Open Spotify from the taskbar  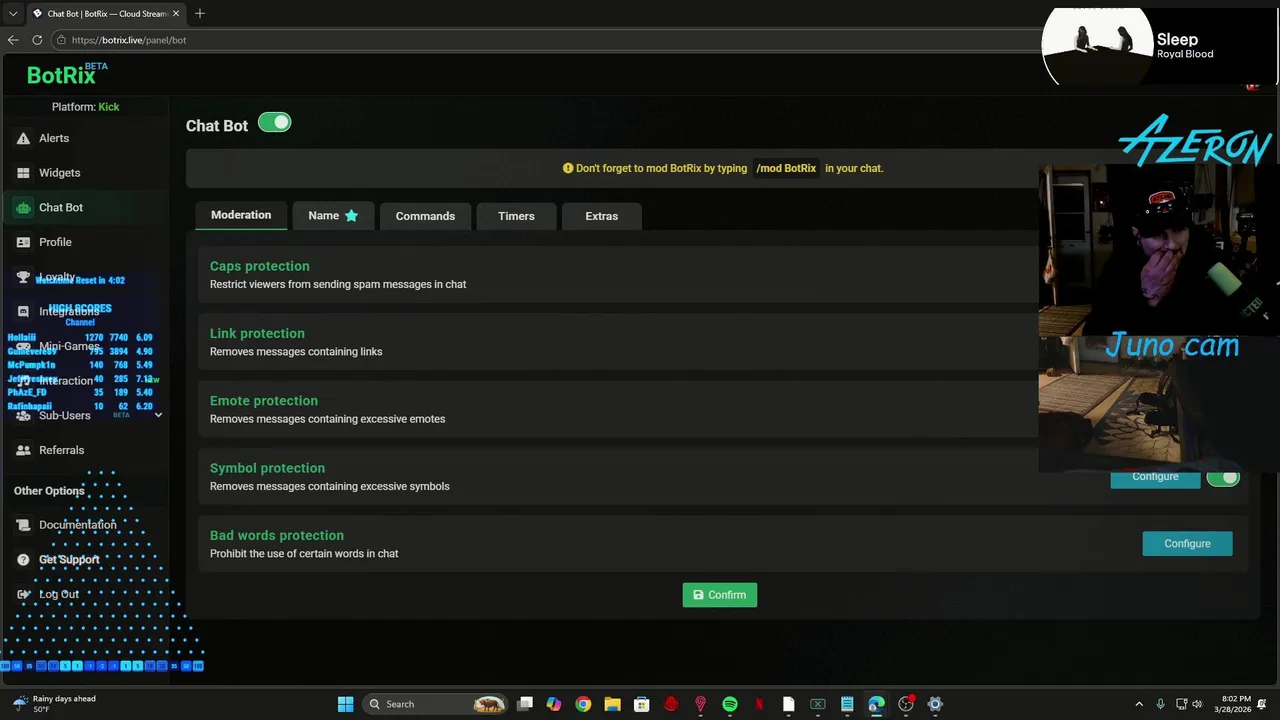(x=730, y=704)
